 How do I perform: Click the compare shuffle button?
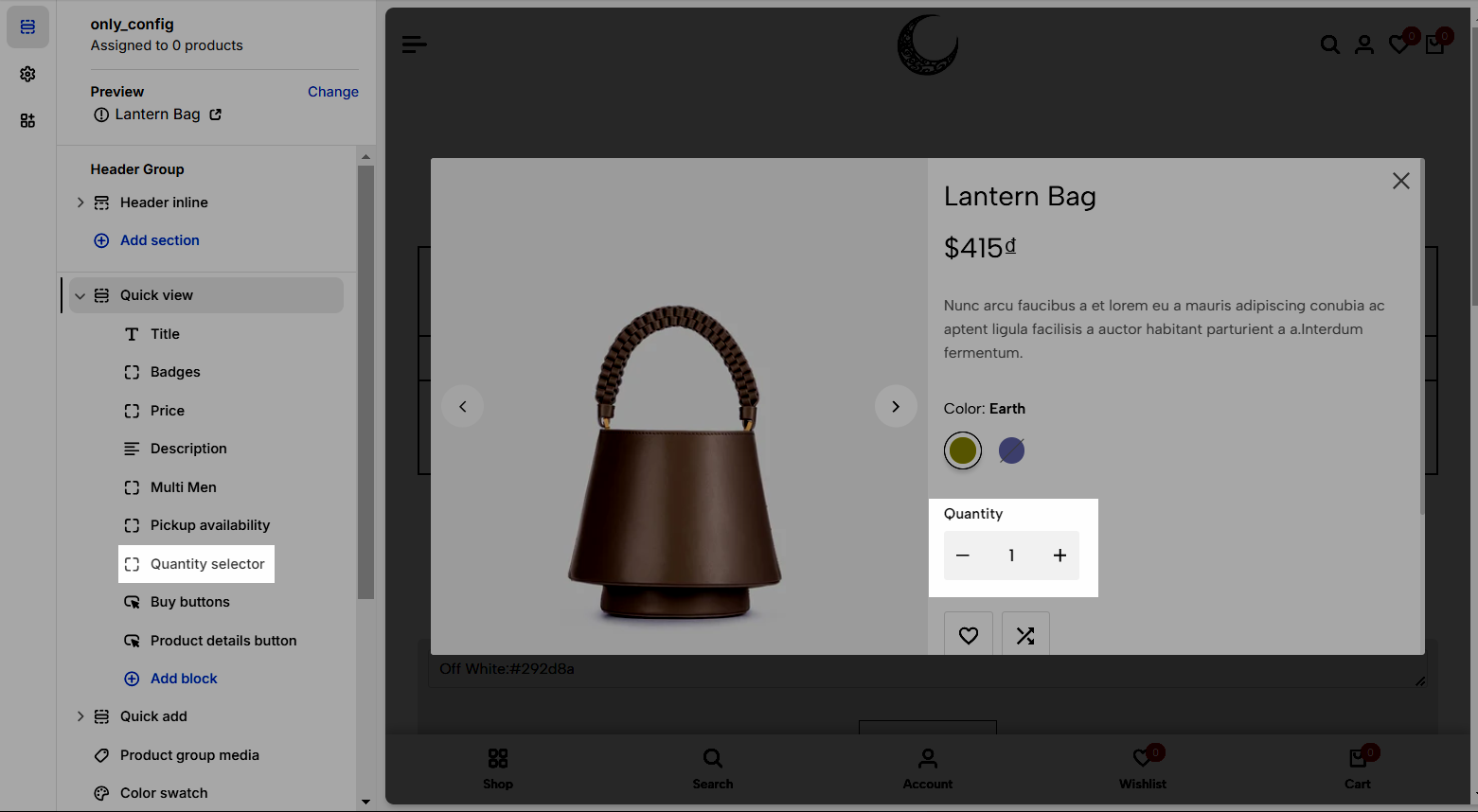pyautogui.click(x=1025, y=634)
